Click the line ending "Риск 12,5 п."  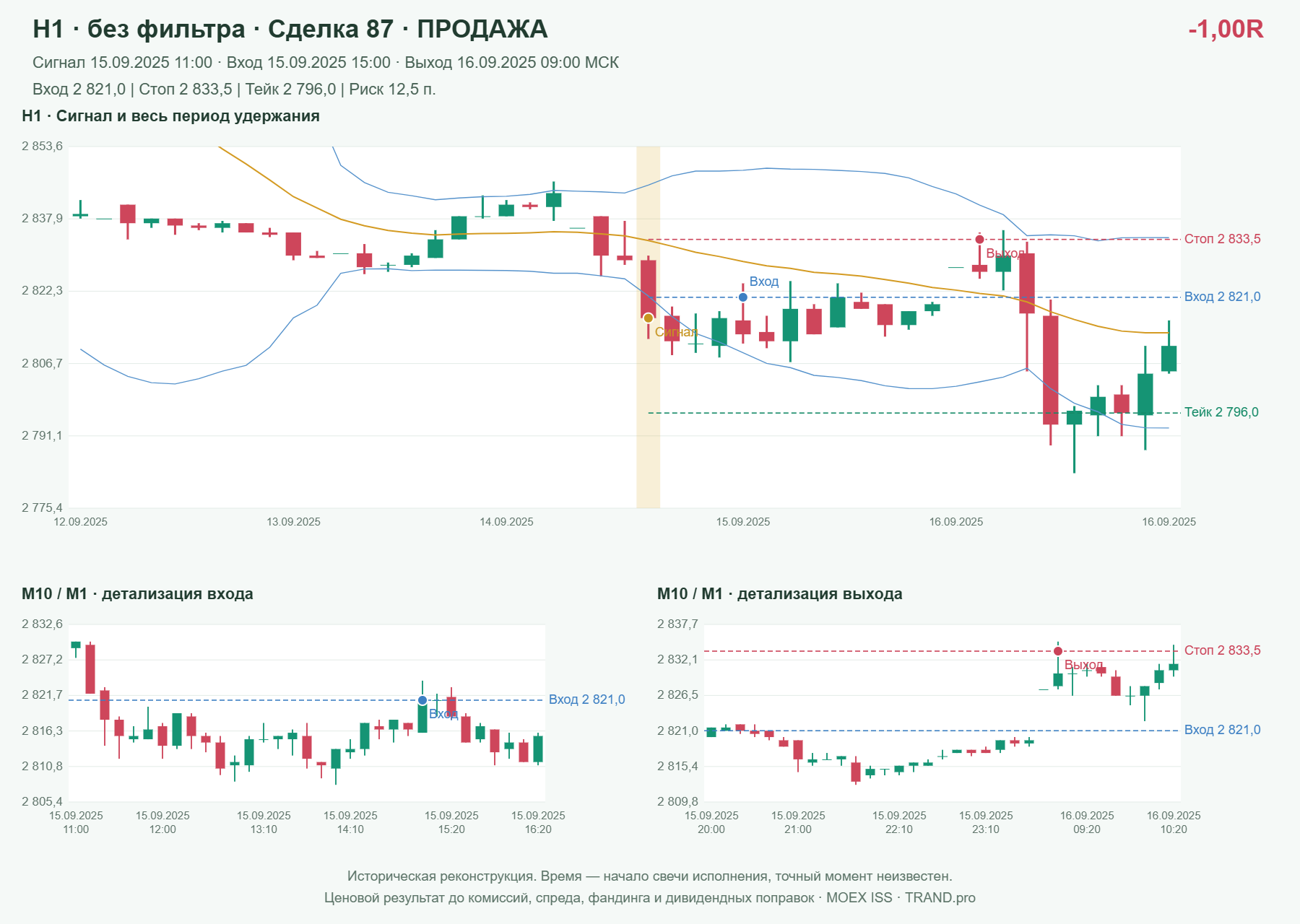[234, 90]
